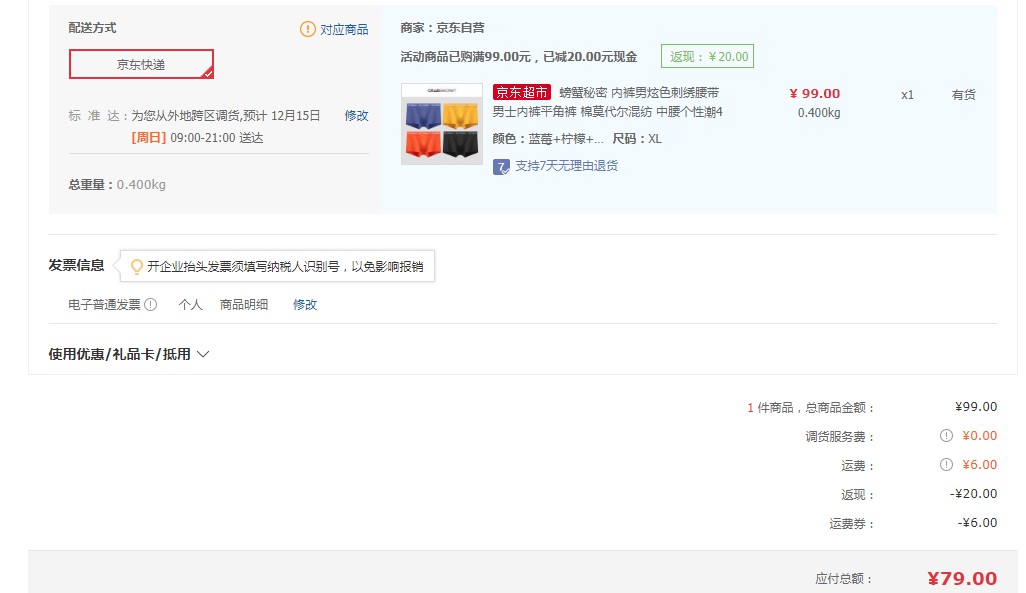Click 支持7天无理由退货 link
Screen dimensions: 1026x593
[x=567, y=166]
